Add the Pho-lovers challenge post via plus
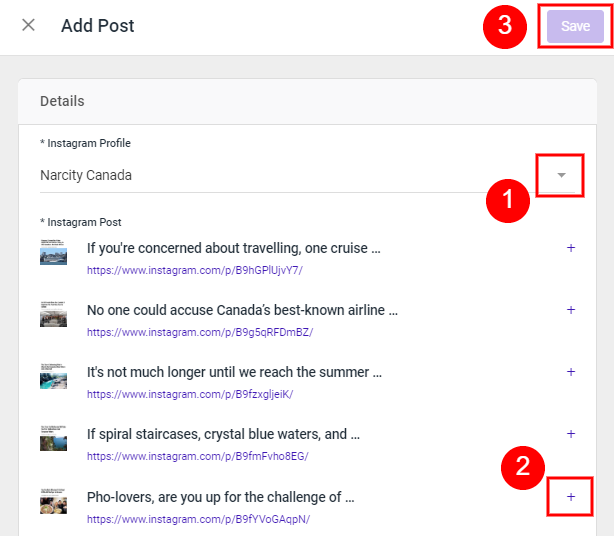 [x=571, y=497]
